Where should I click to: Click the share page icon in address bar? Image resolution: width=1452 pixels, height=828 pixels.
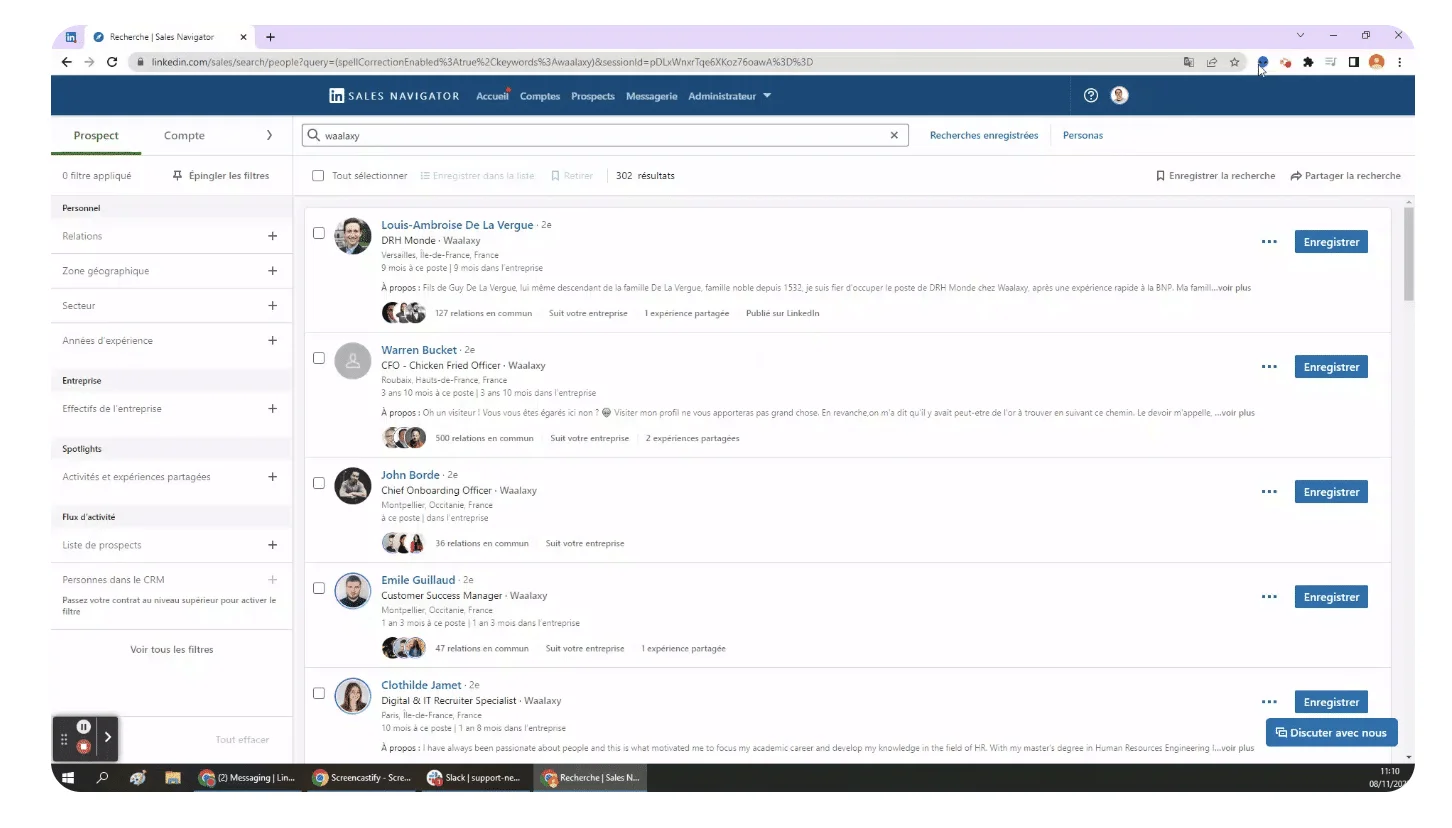tap(1212, 62)
